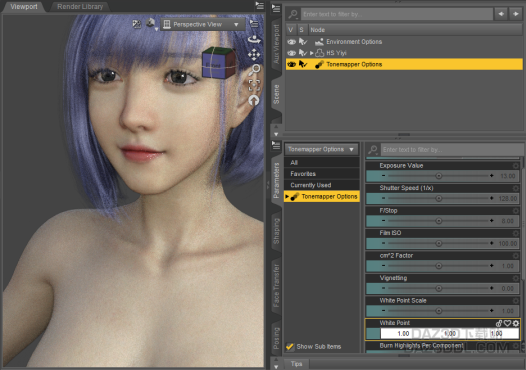Toggle visibility of Tonemapper Options node
Screen dimensions: 526x370
292,64
